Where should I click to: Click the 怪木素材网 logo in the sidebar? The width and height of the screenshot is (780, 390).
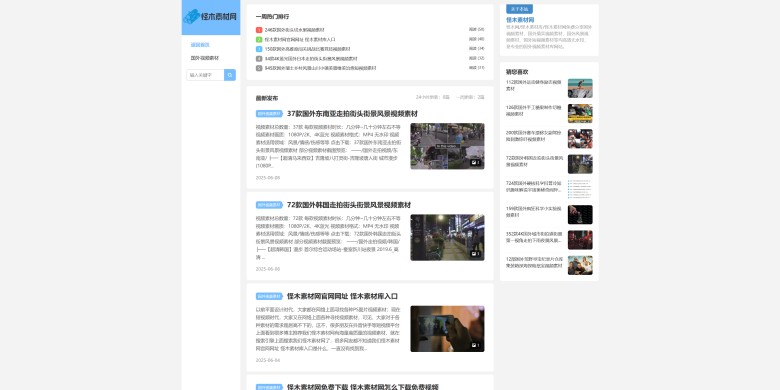click(x=210, y=16)
